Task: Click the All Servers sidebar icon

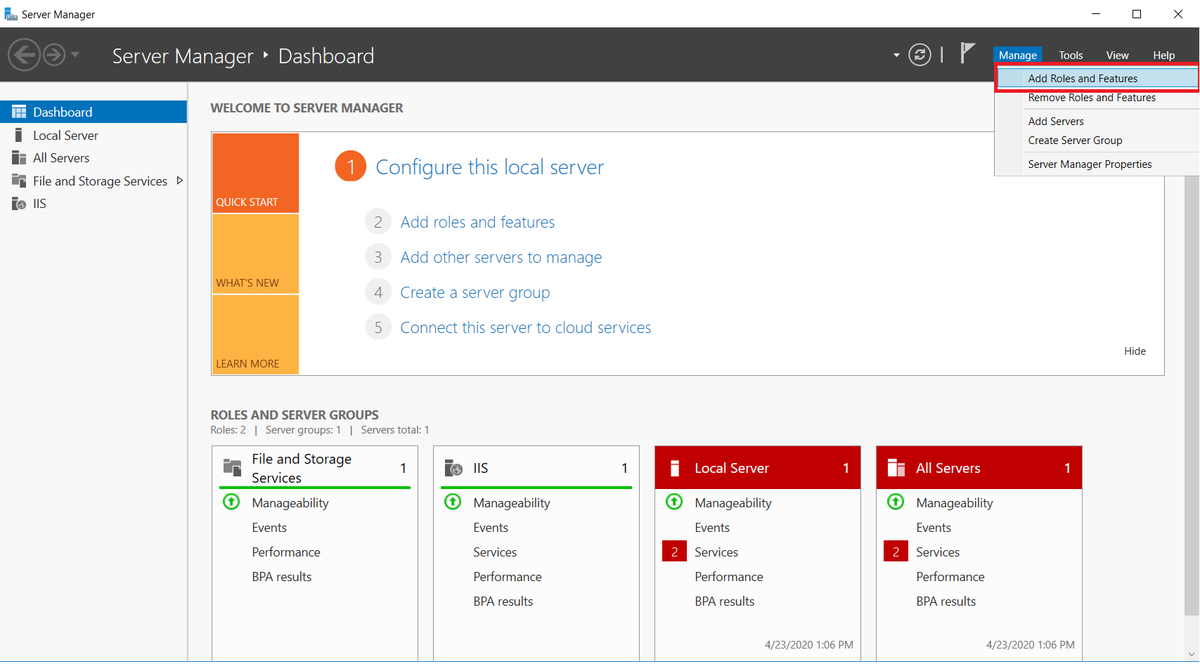Action: pyautogui.click(x=18, y=158)
